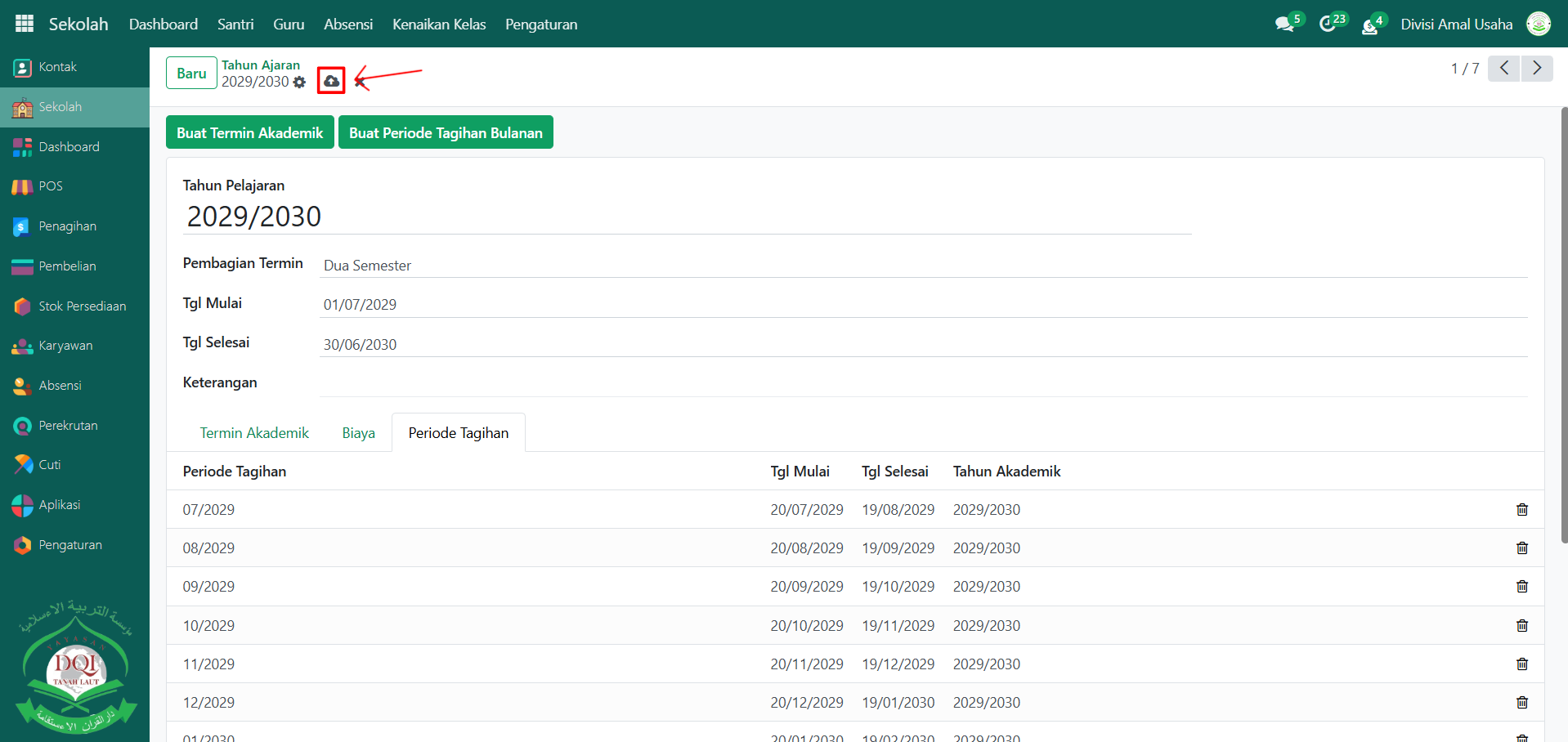Open the Kenaikan Kelas menu

tap(438, 25)
